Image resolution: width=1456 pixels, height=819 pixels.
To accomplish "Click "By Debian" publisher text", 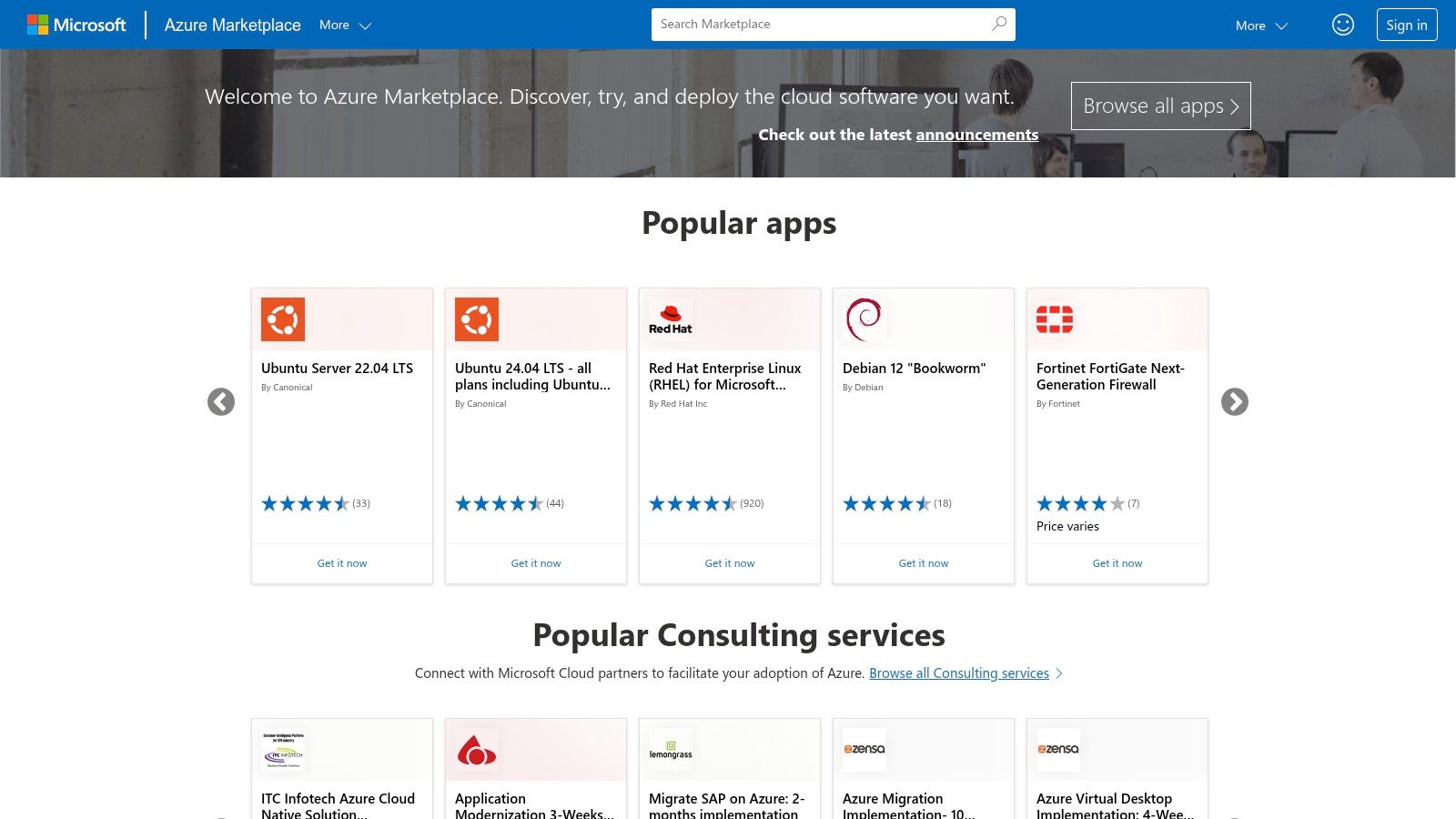I will [x=863, y=388].
